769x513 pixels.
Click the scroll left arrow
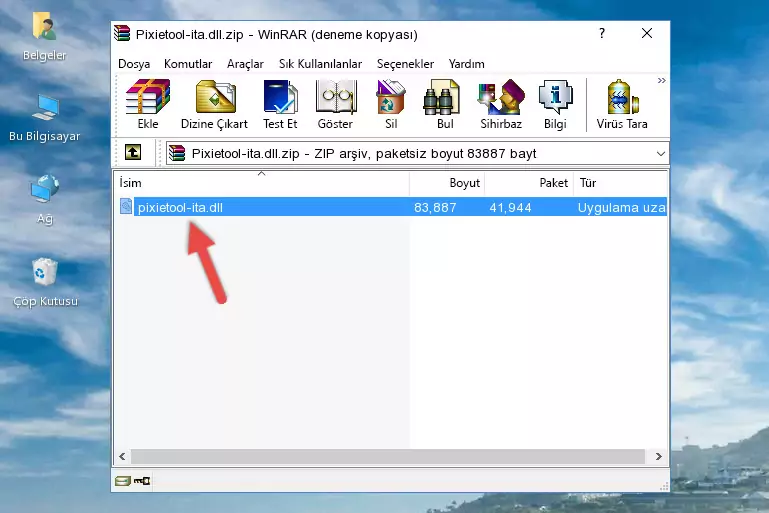coord(122,457)
